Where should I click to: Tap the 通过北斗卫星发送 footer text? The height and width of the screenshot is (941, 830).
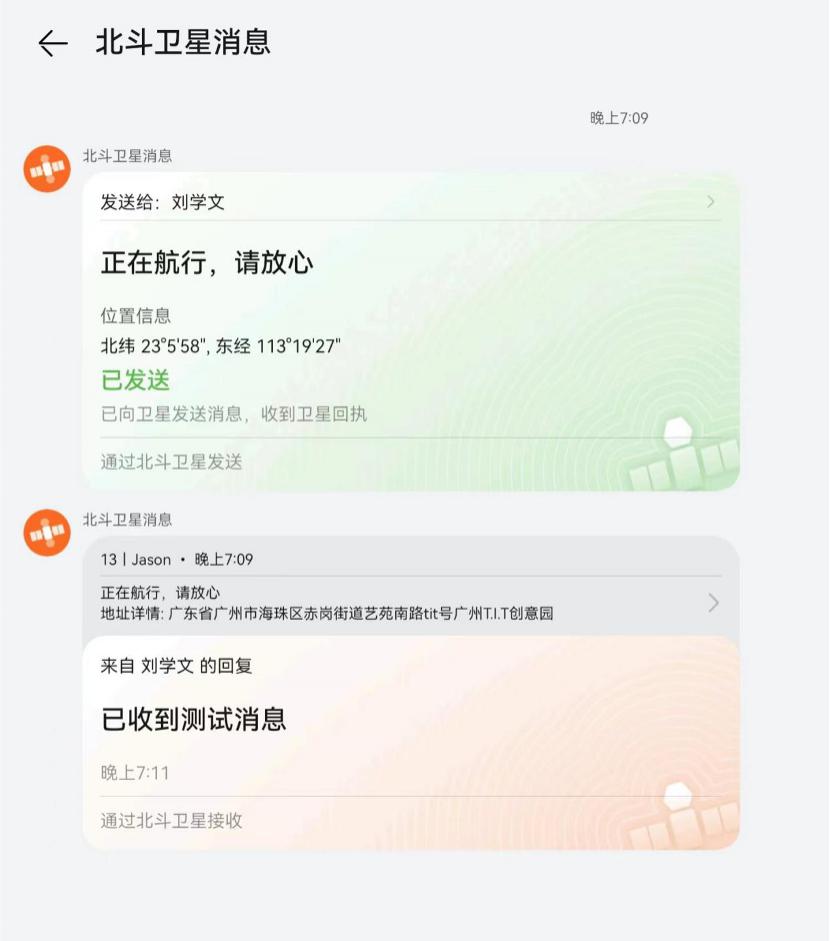[x=172, y=461]
